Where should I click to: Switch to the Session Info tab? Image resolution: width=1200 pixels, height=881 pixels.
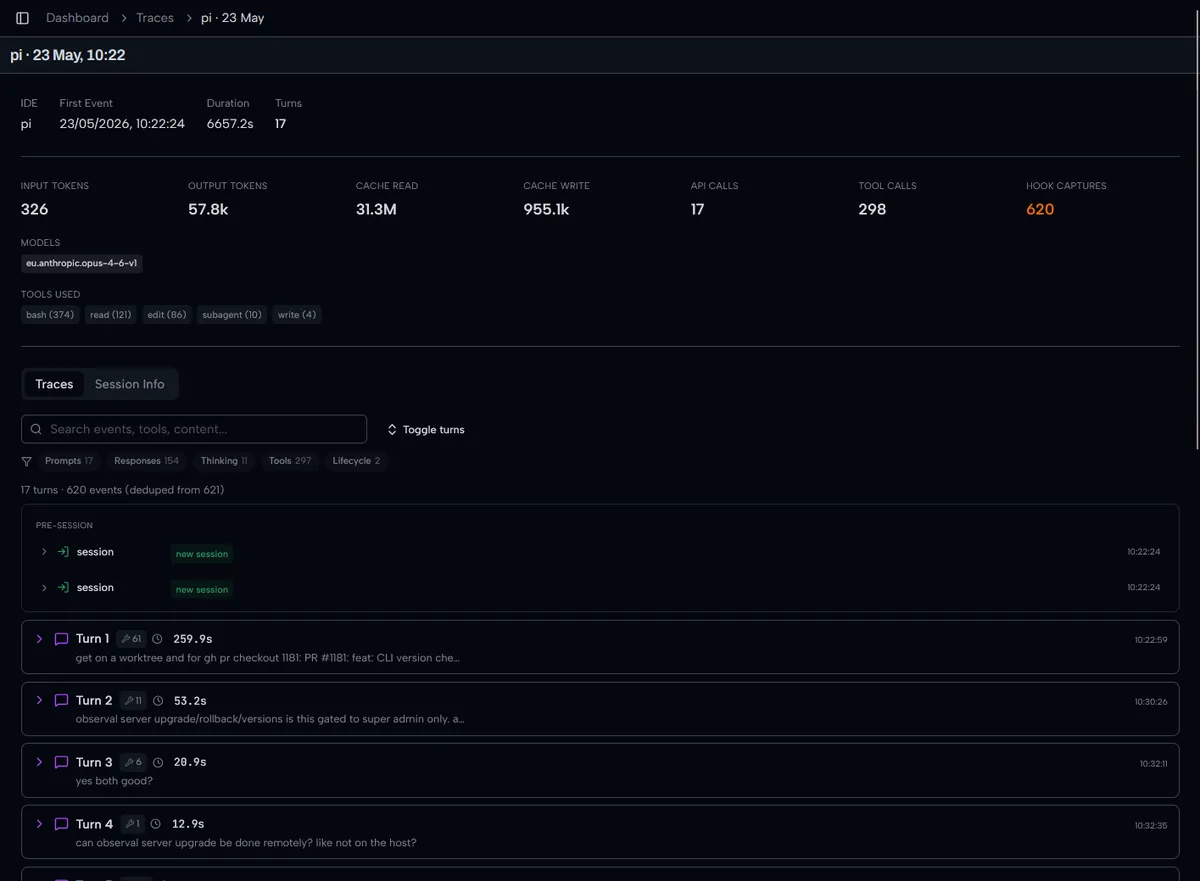pos(130,384)
